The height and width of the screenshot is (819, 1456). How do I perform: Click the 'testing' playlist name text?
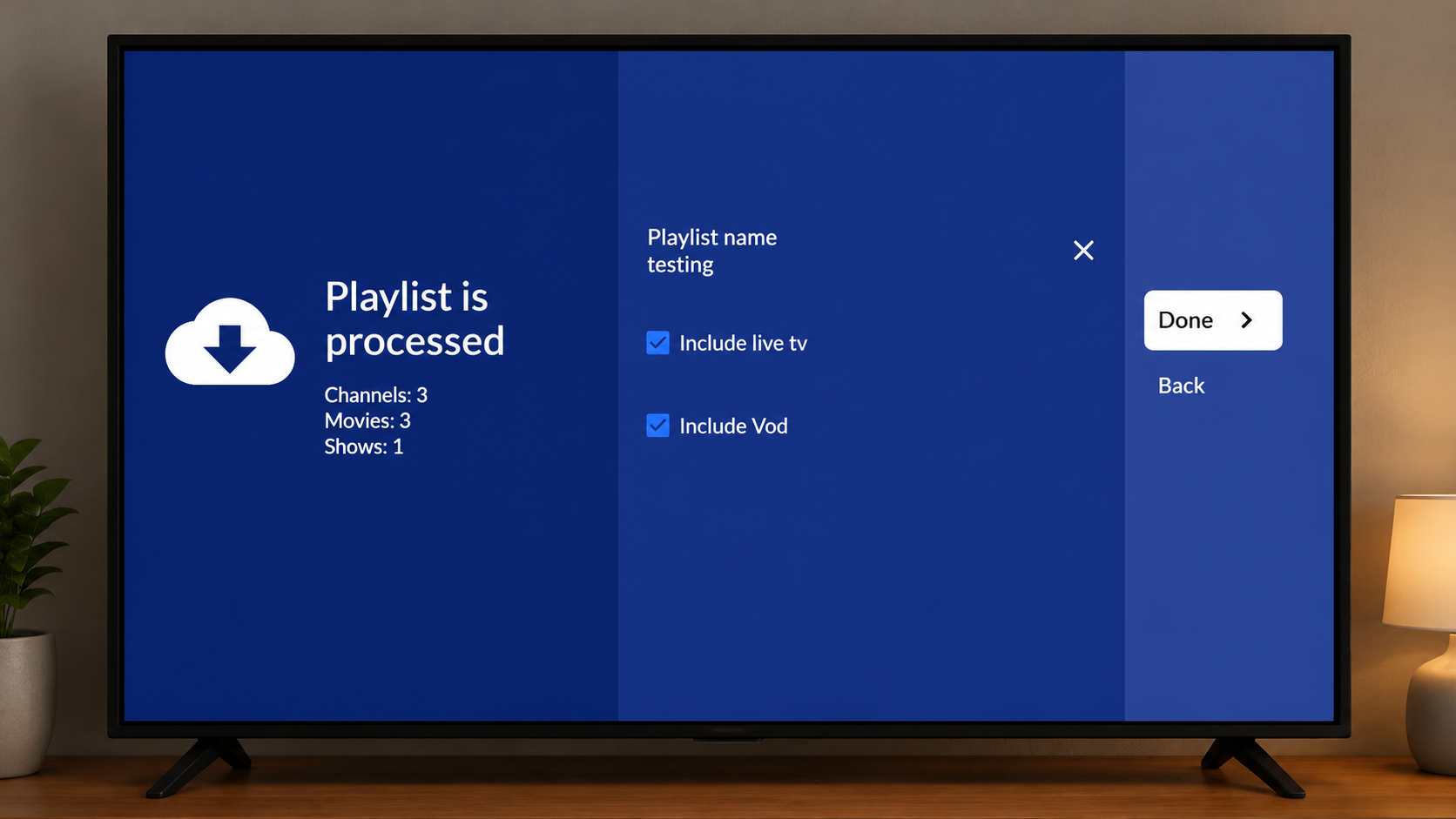[x=680, y=265]
